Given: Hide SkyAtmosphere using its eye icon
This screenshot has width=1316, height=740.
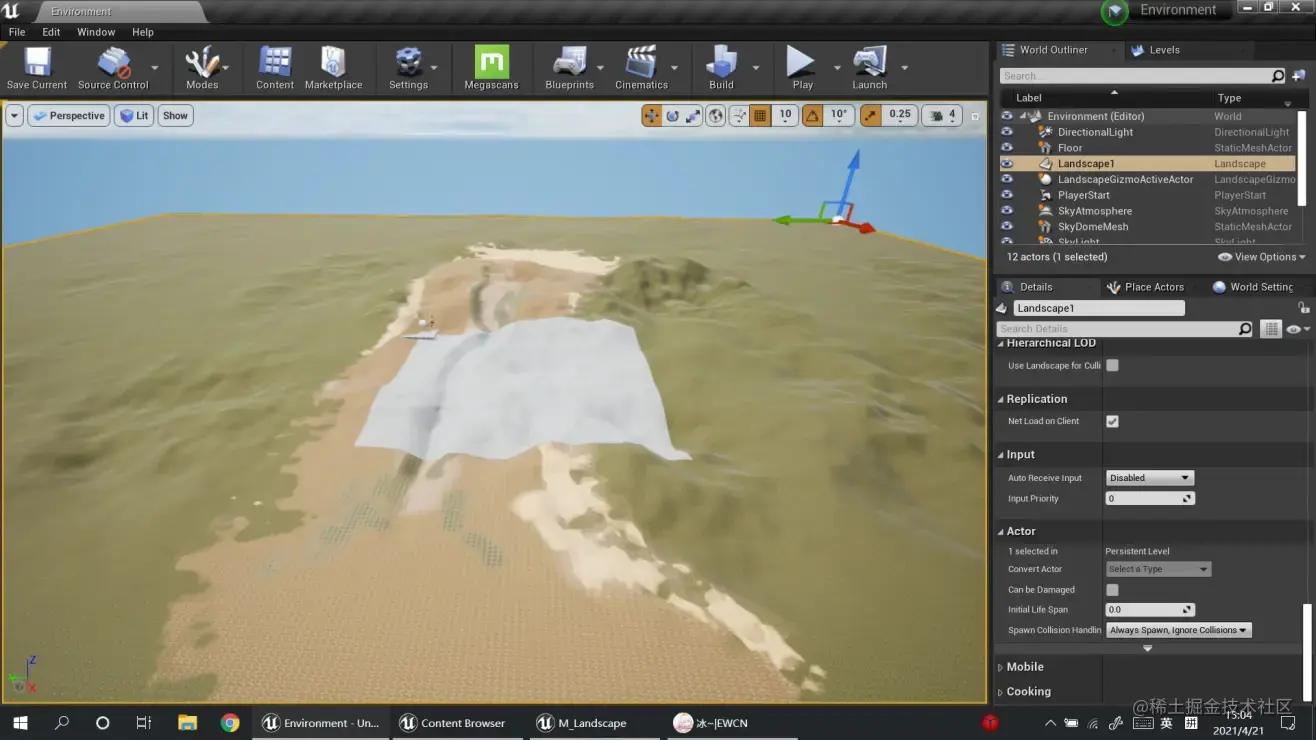Looking at the screenshot, I should (1007, 211).
